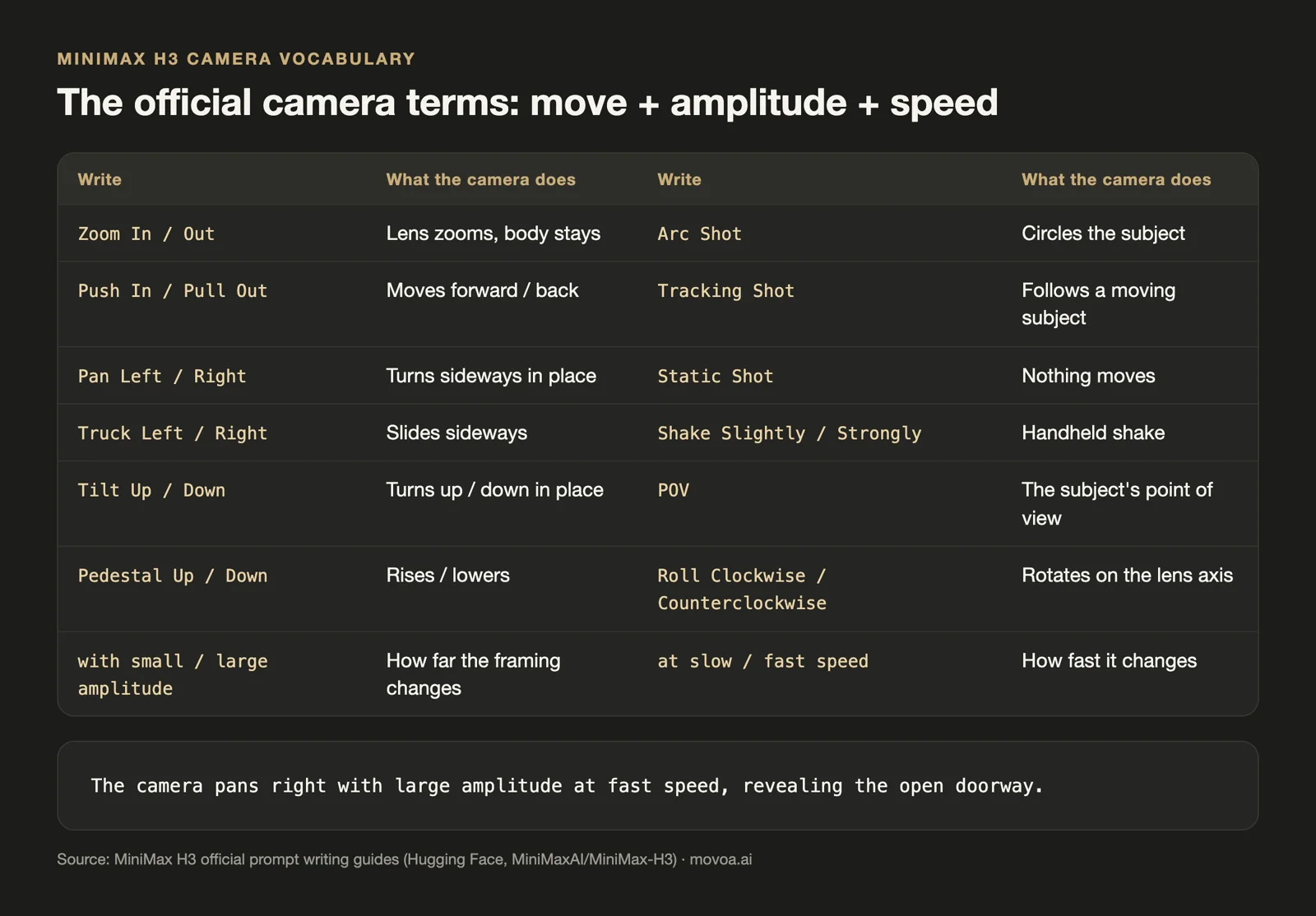Viewport: 1316px width, 916px height.
Task: Click the 'at slow / fast speed' term
Action: [762, 661]
